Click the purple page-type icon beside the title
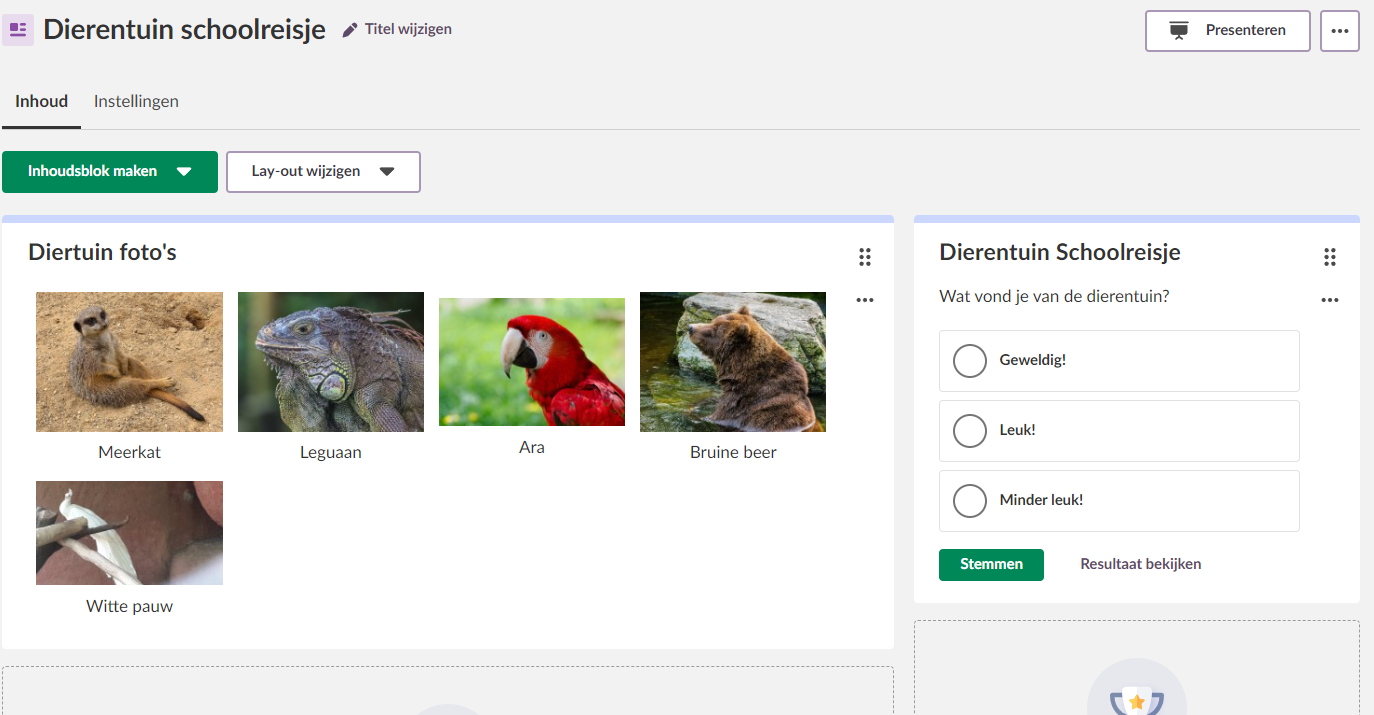Screen dimensions: 1374x715 [x=18, y=29]
